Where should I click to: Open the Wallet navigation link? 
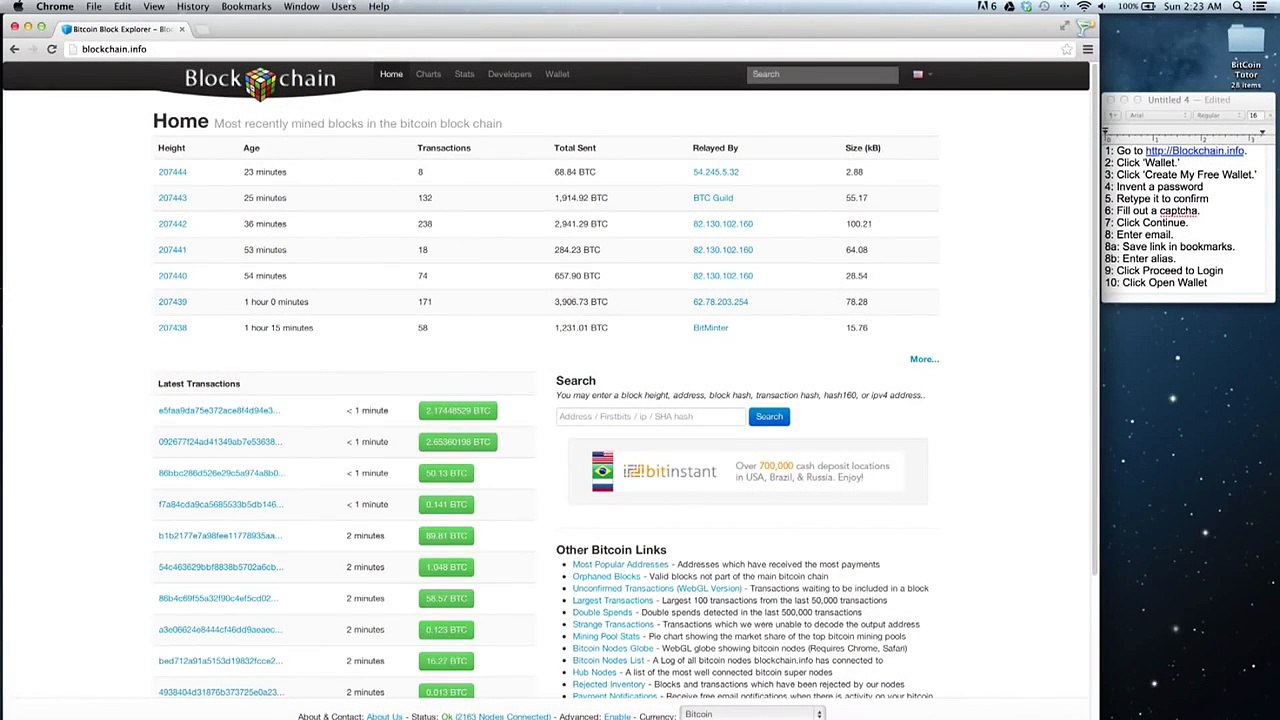pyautogui.click(x=557, y=74)
